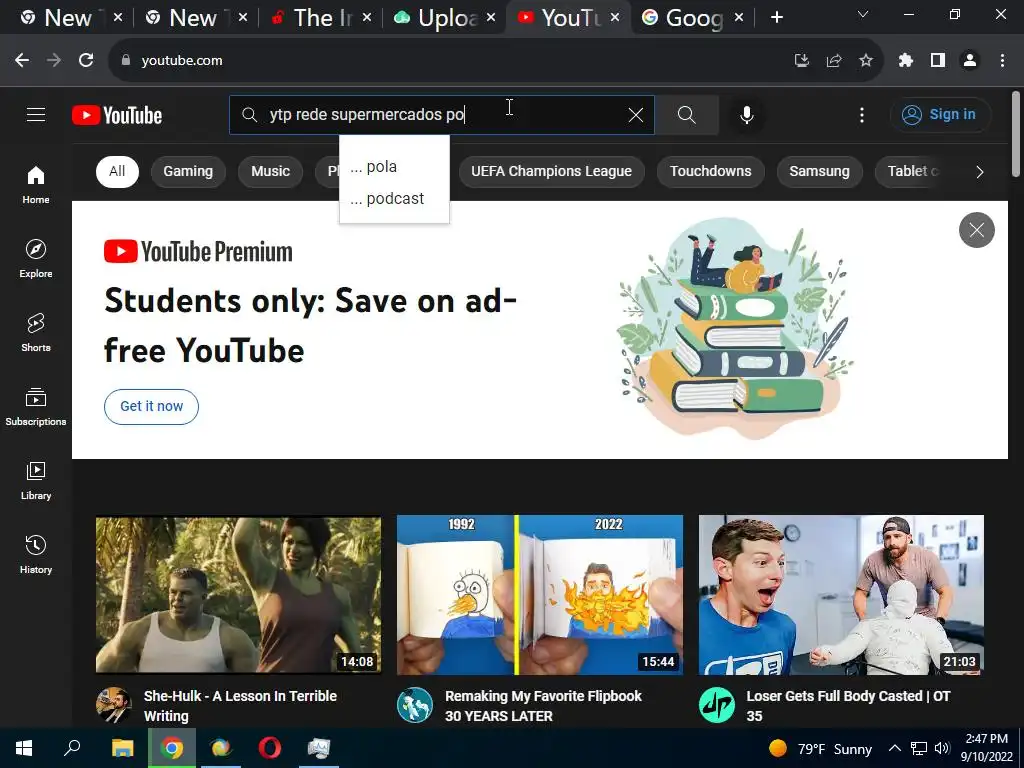Open the Windows Start menu
The image size is (1024, 768).
point(24,748)
